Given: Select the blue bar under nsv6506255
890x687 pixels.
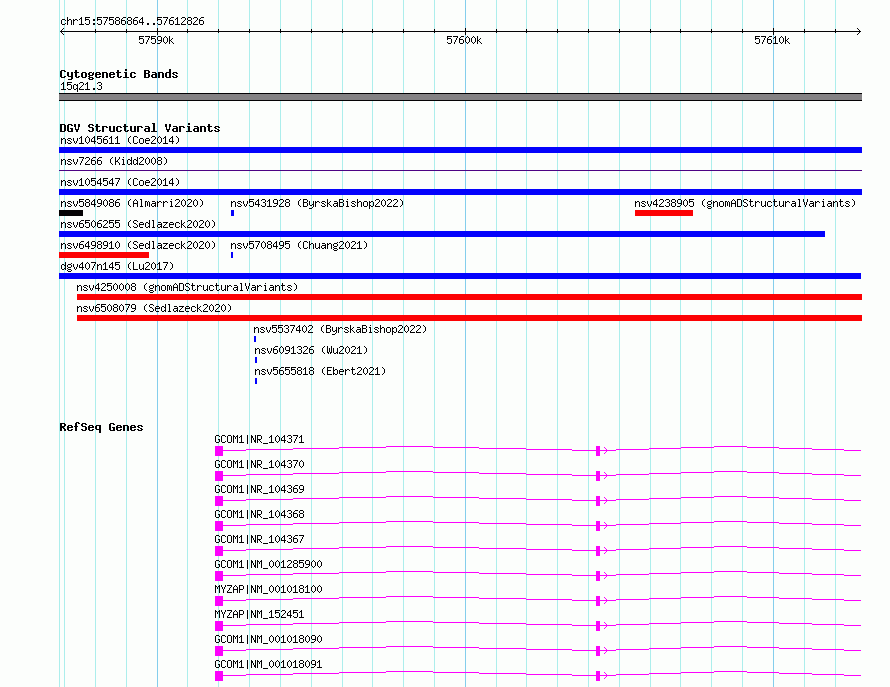Looking at the screenshot, I should (442, 234).
